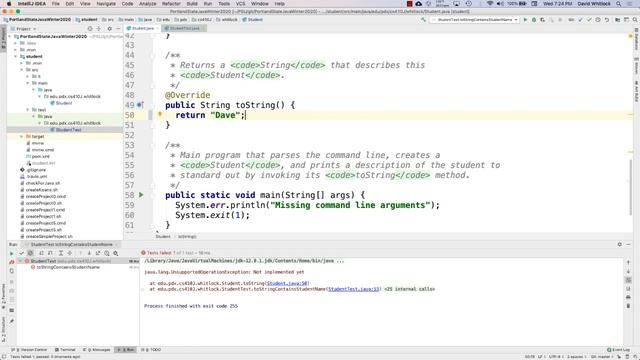This screenshot has height=360, width=640.
Task: Open the Refactor menu
Action: pos(171,4)
